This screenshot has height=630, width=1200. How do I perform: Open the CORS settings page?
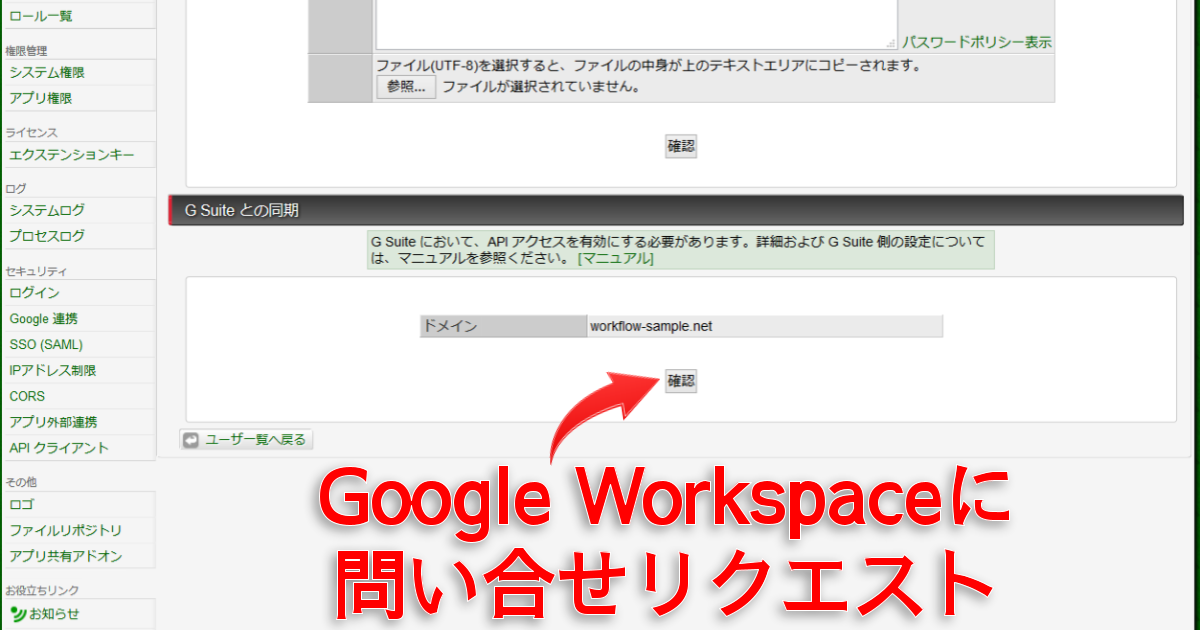pos(27,397)
